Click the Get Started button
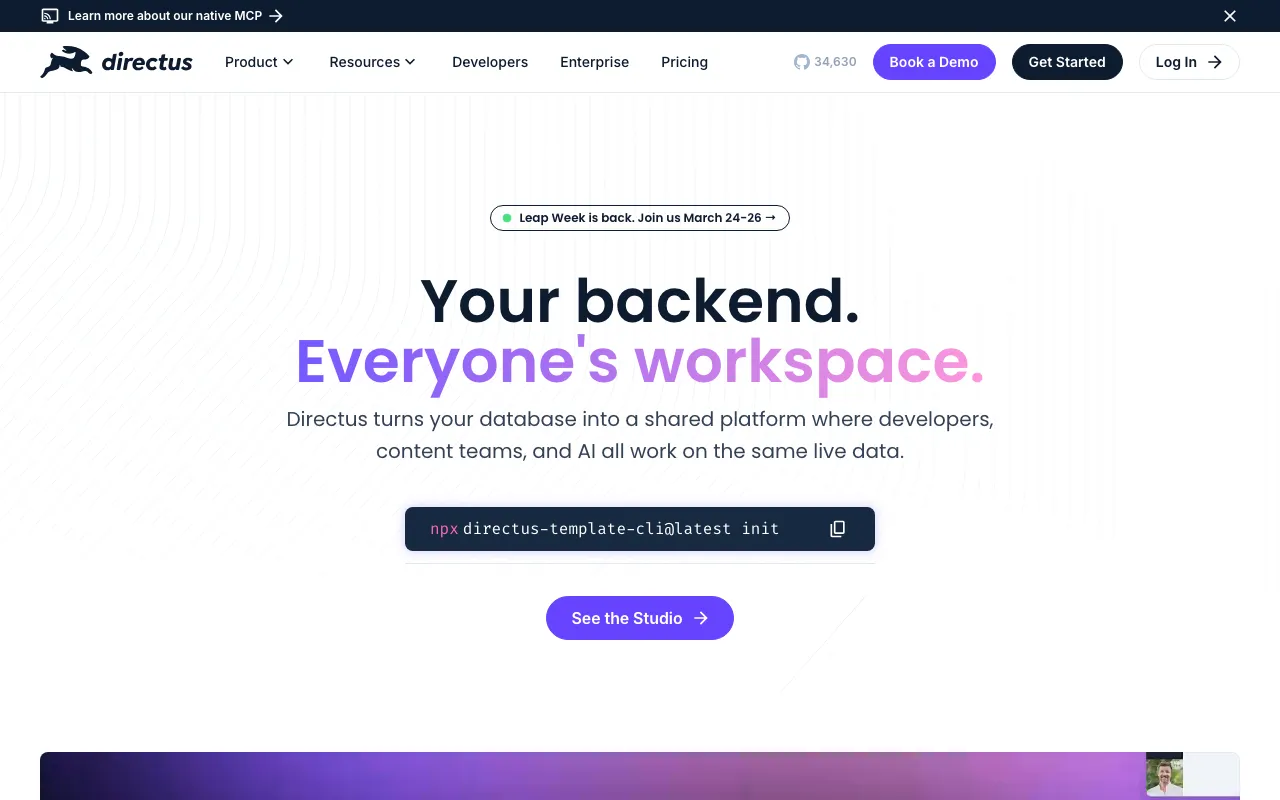Screen dimensions: 1280x800 [x=1067, y=61]
